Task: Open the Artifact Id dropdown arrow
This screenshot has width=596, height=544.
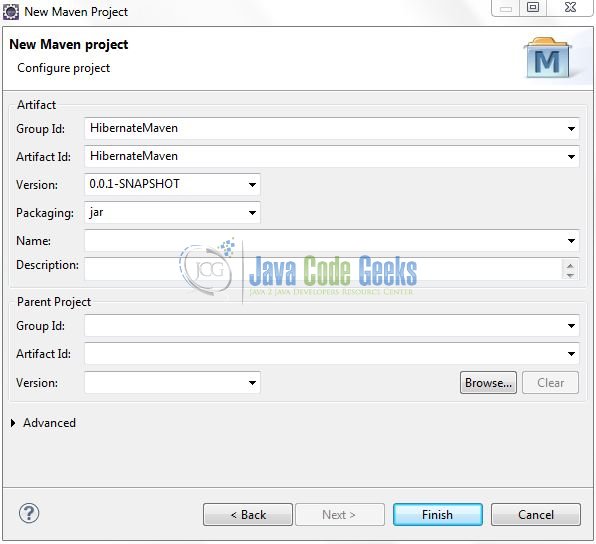Action: 571,157
